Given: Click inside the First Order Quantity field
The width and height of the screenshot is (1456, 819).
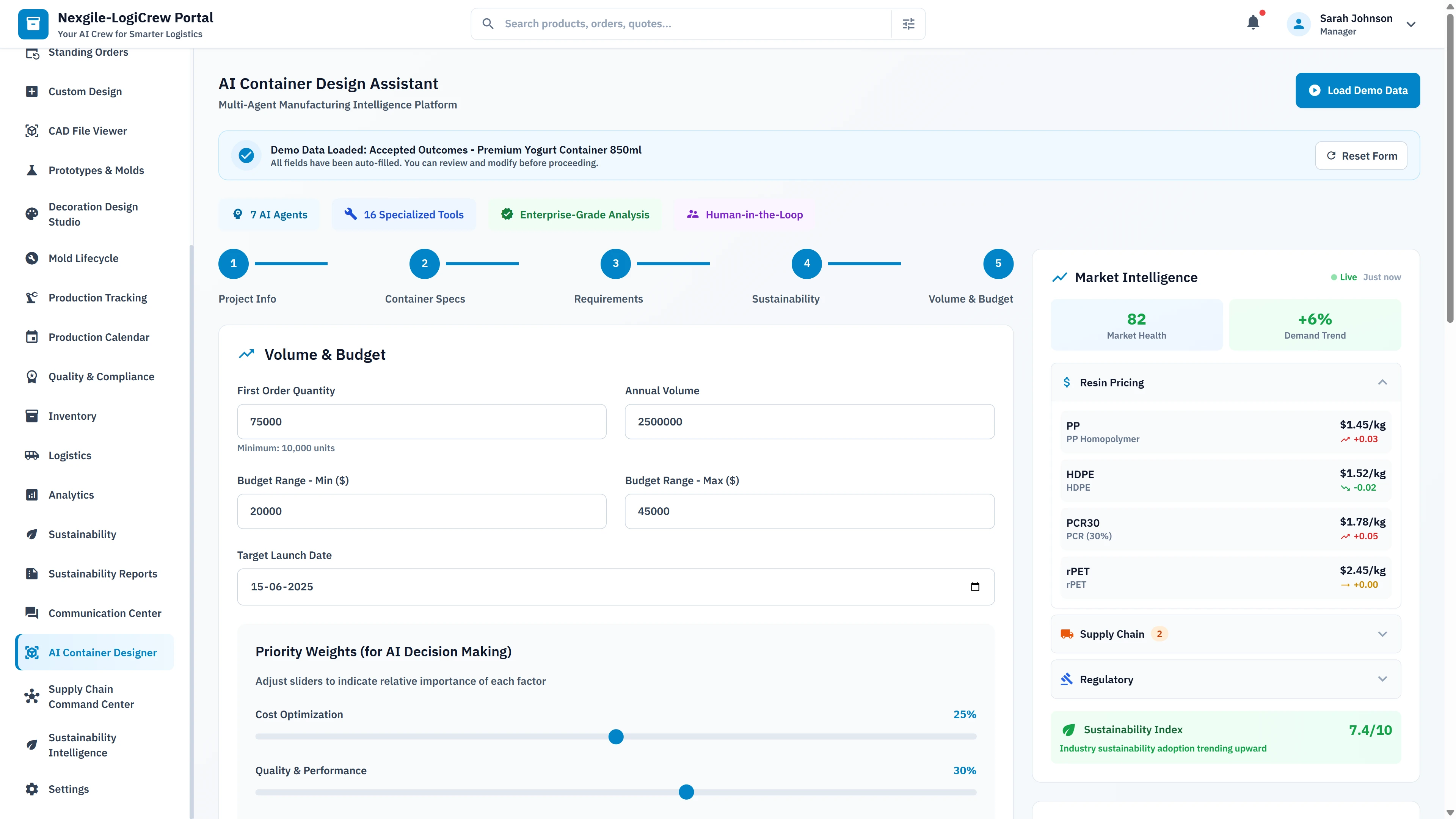Looking at the screenshot, I should click(420, 421).
